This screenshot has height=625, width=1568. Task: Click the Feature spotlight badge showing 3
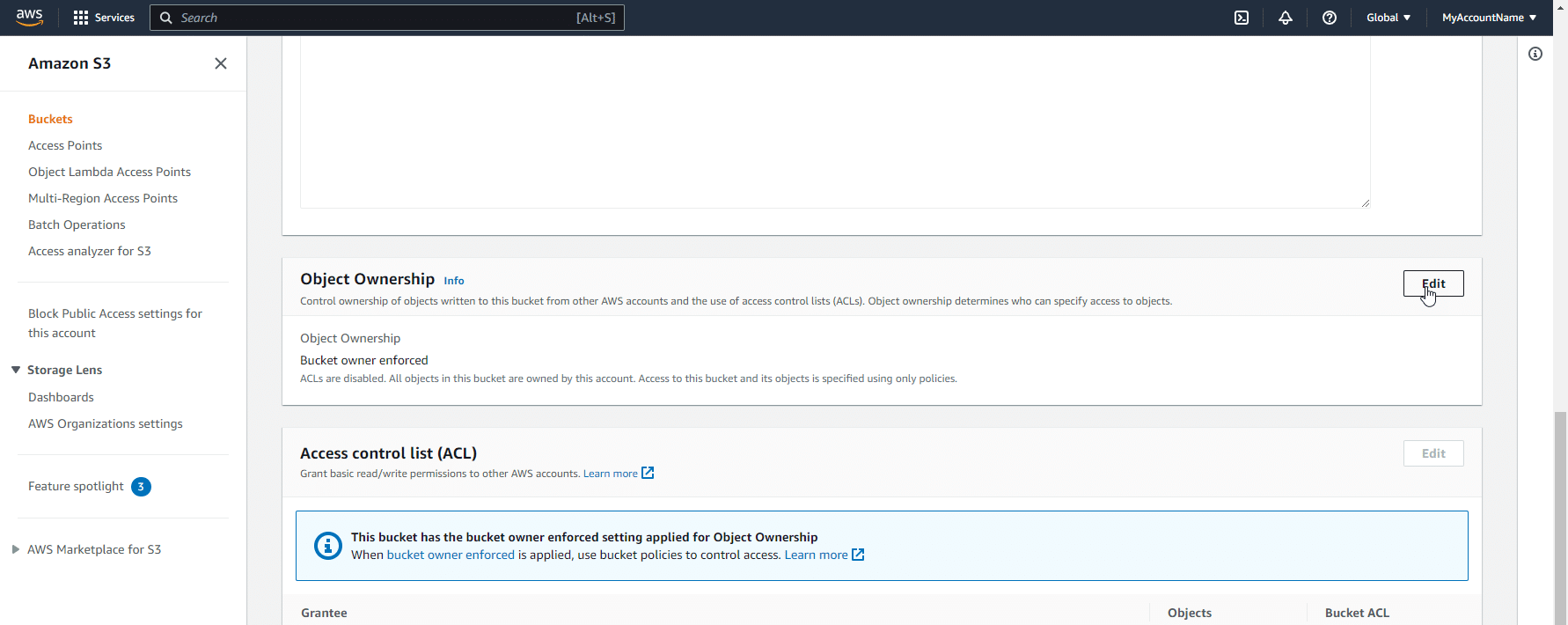(x=141, y=487)
